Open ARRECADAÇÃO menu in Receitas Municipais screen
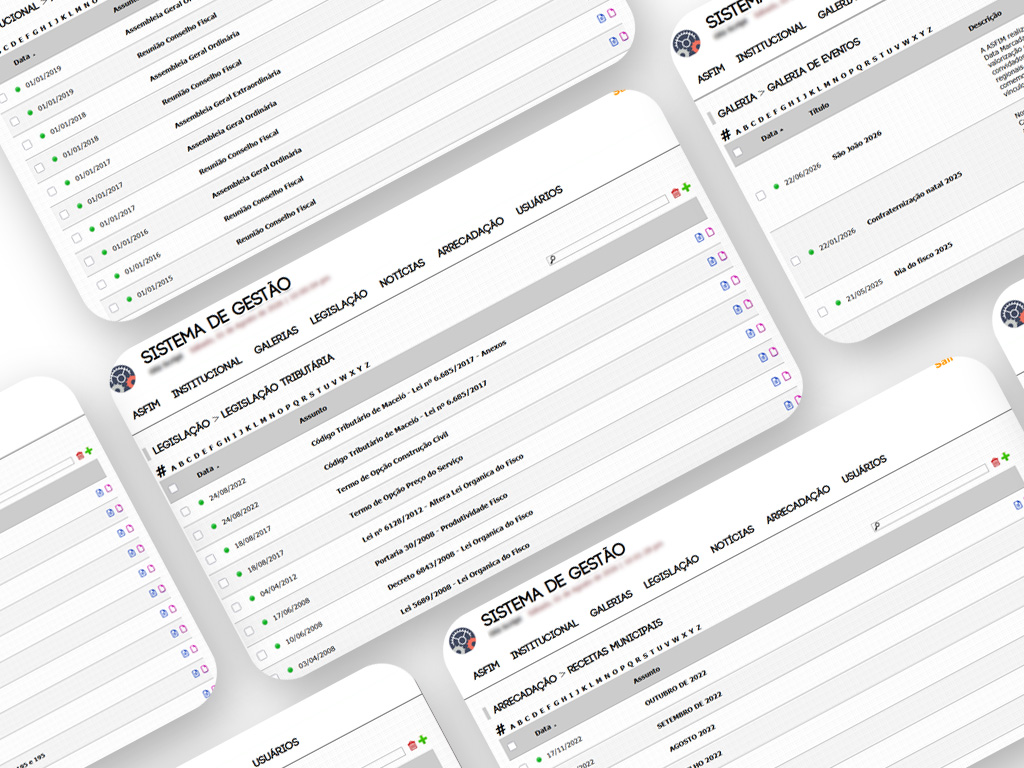The height and width of the screenshot is (768, 1024). click(x=797, y=504)
